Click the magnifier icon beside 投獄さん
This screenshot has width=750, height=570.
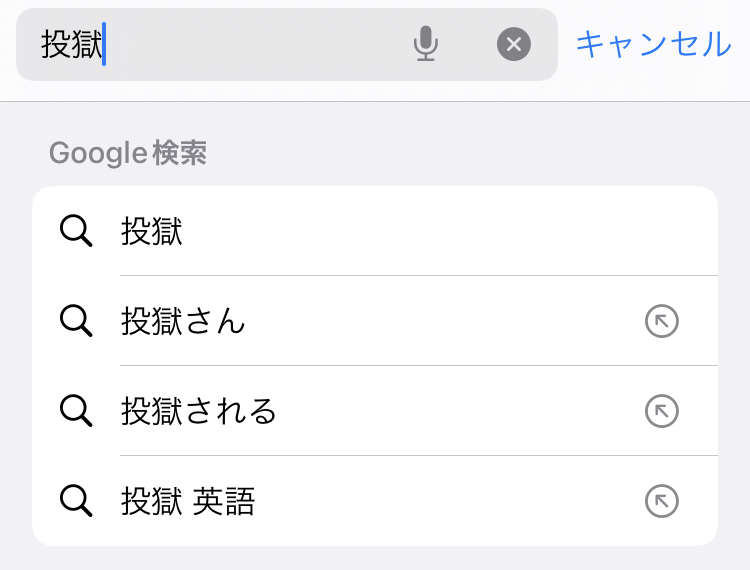point(76,321)
